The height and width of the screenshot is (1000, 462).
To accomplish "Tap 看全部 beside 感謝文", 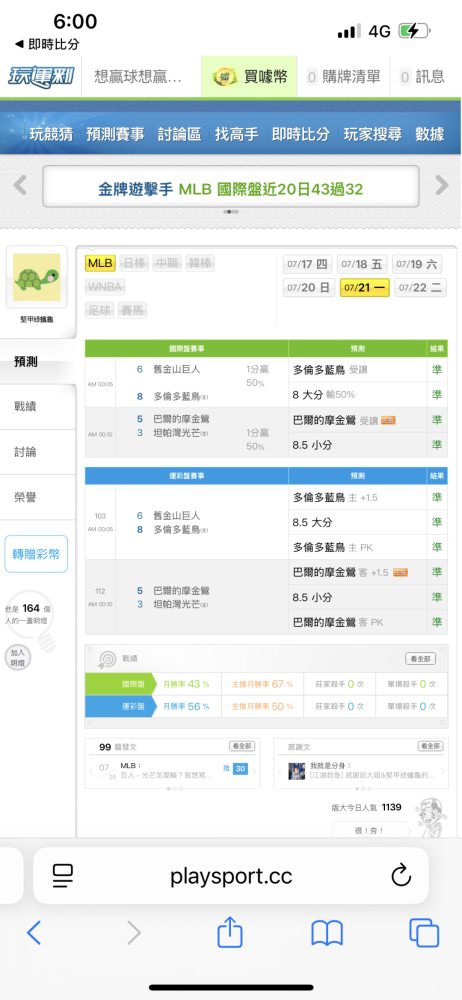I will [431, 746].
